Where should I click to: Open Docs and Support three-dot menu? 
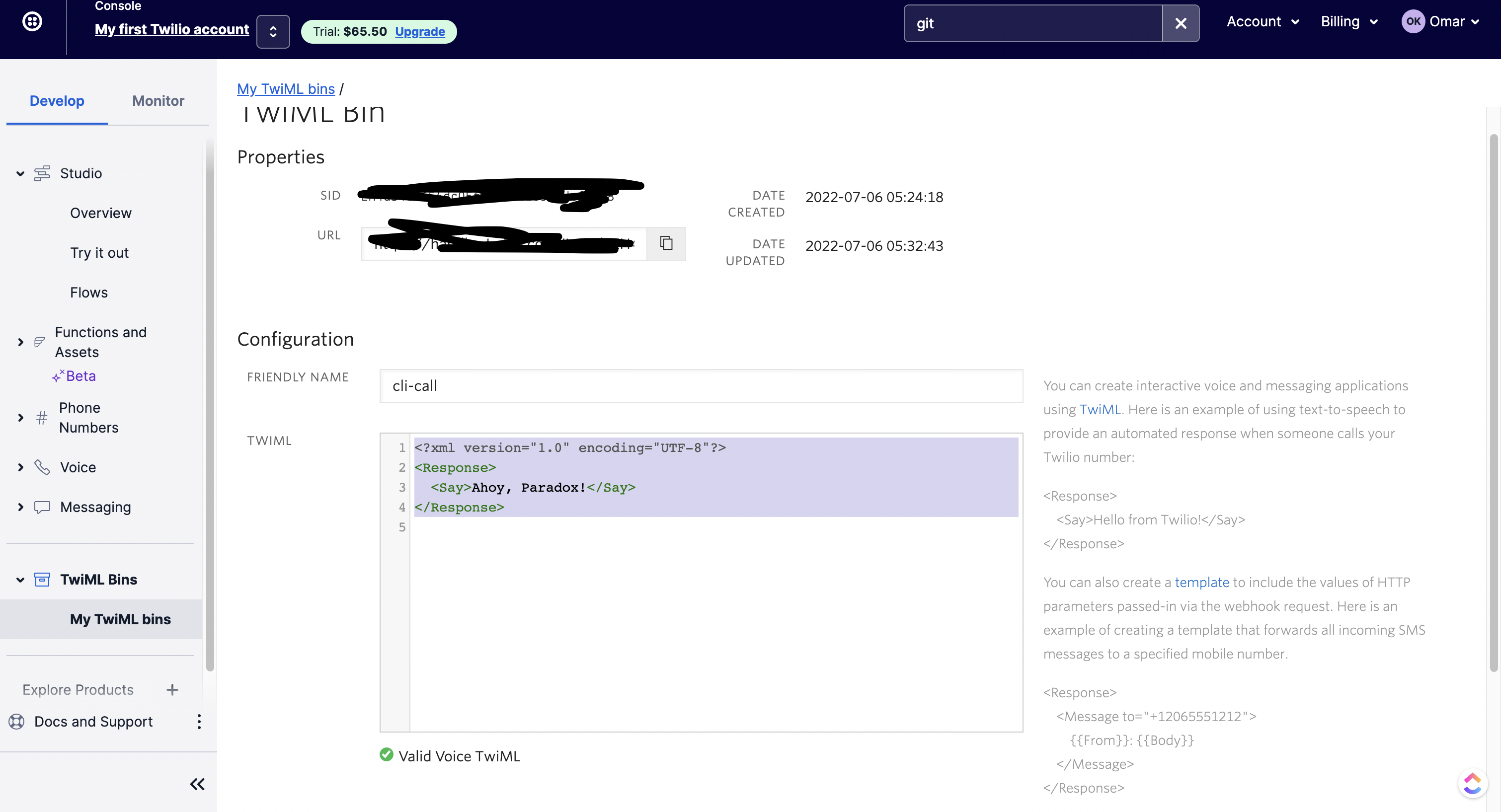(199, 722)
